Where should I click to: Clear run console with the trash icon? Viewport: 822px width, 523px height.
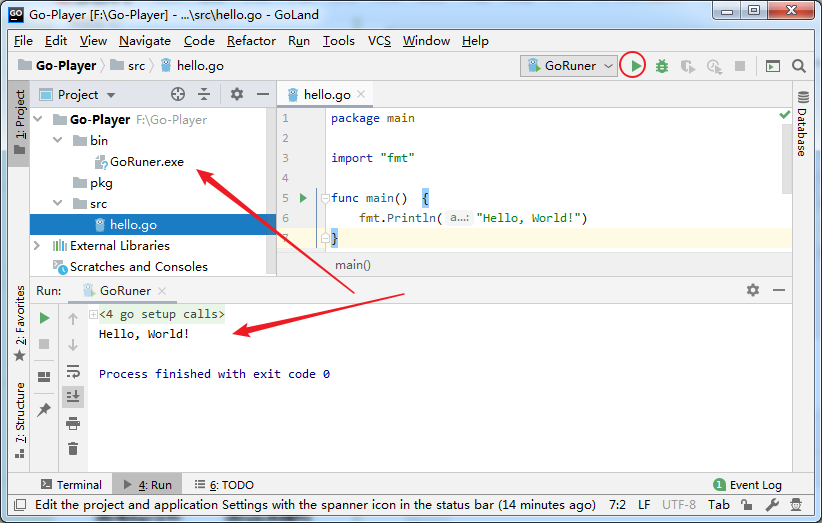[x=73, y=449]
